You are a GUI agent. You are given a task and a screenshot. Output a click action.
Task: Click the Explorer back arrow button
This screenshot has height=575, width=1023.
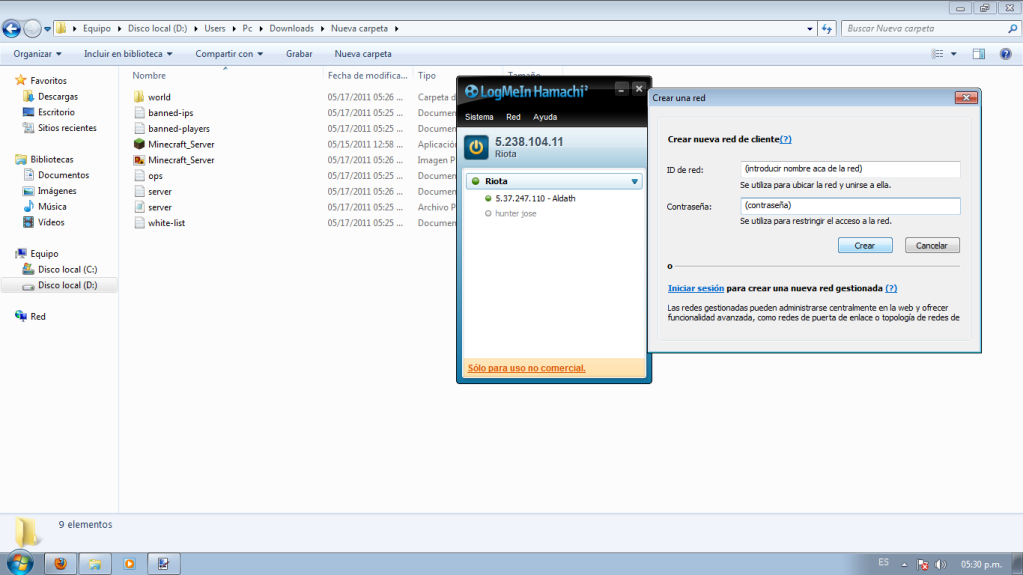click(x=12, y=29)
